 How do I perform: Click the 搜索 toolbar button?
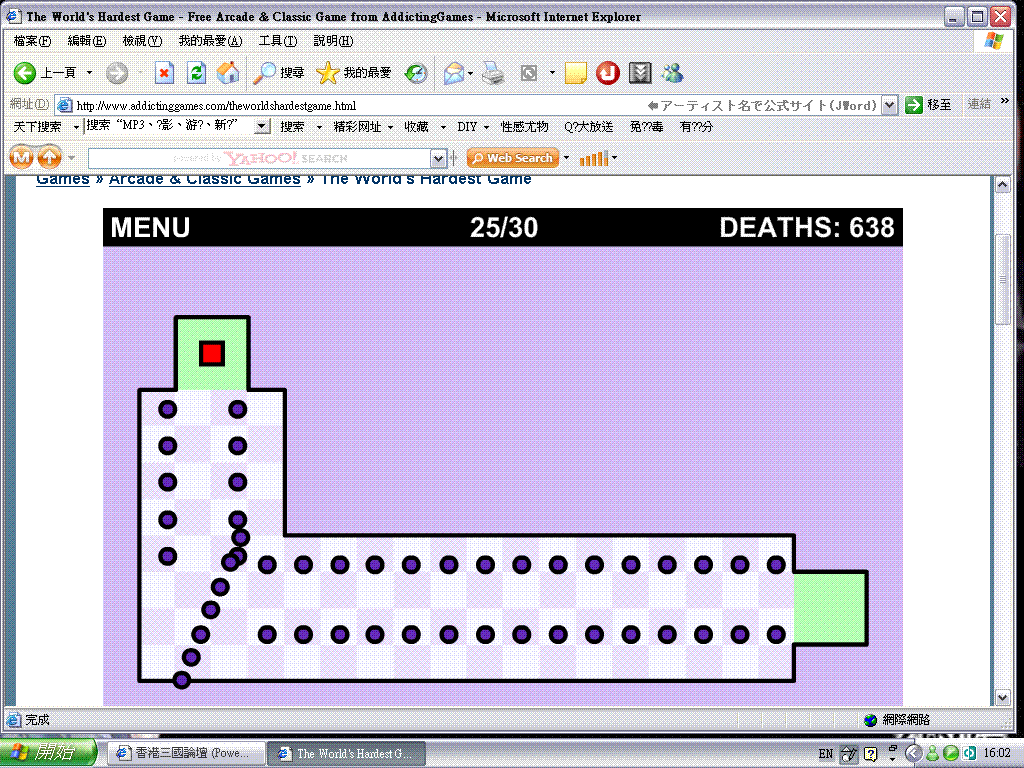pos(292,127)
